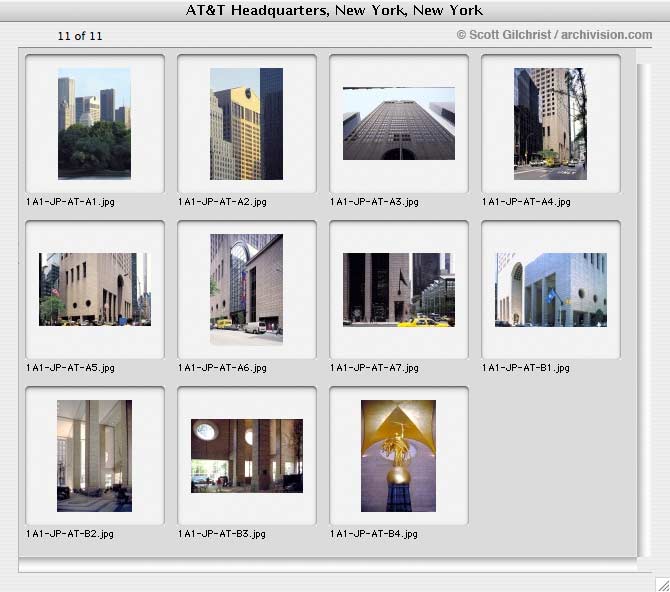Click the filename 1A1-JP-AT-B3.jpg
Screen dimensions: 670x592
pos(222,533)
